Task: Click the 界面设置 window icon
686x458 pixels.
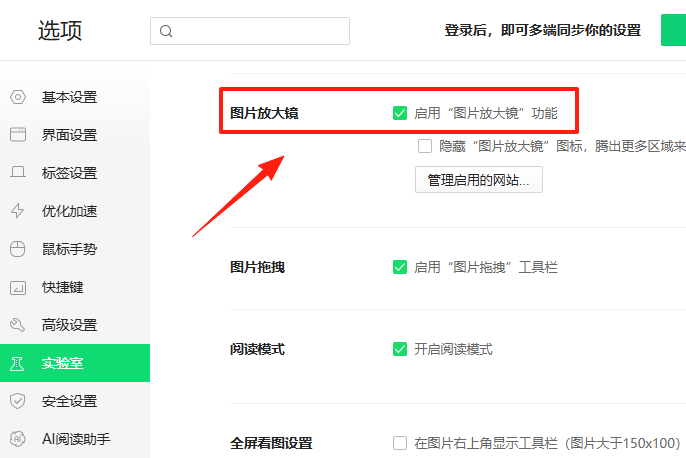Action: [x=18, y=135]
